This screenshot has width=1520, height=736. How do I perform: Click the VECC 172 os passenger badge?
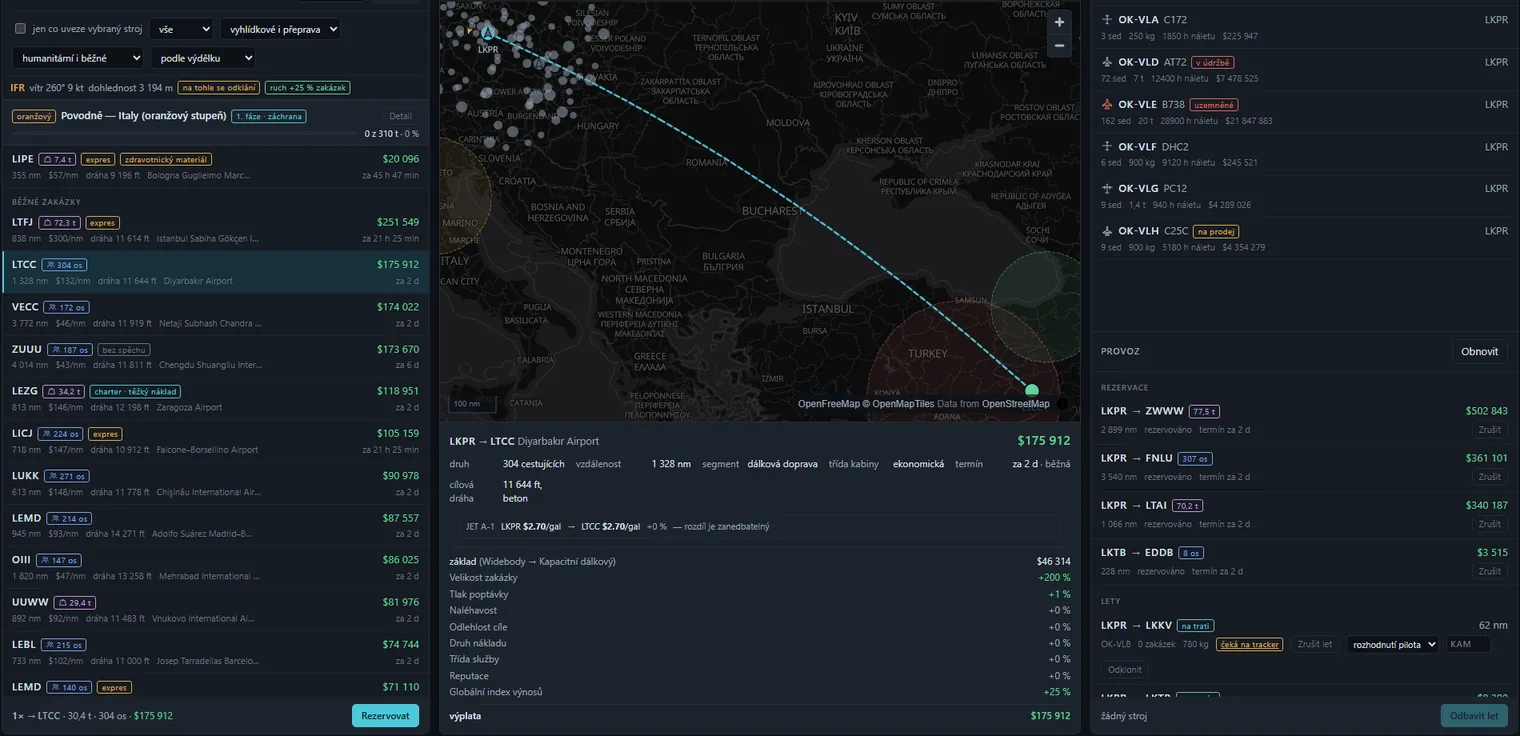pos(67,307)
